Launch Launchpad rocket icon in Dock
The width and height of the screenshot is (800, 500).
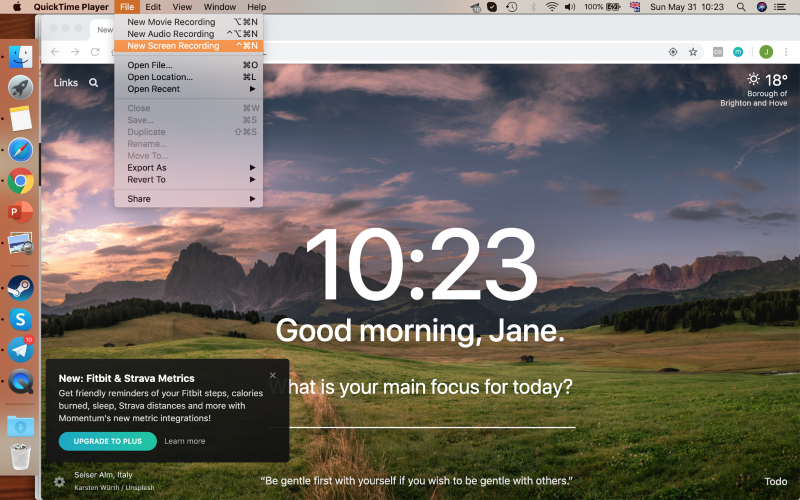coord(20,88)
